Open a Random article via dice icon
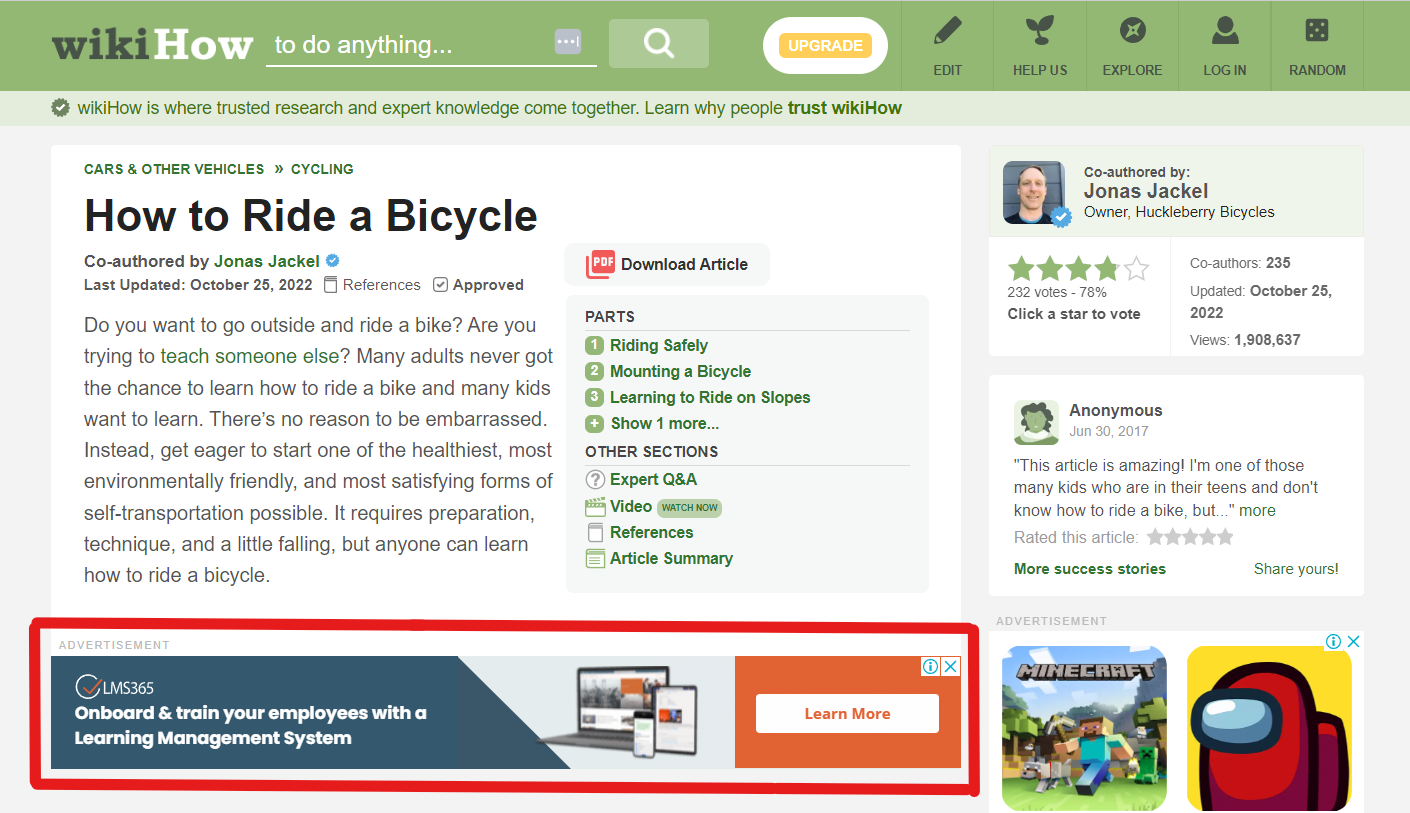The width and height of the screenshot is (1410, 813). click(x=1317, y=47)
